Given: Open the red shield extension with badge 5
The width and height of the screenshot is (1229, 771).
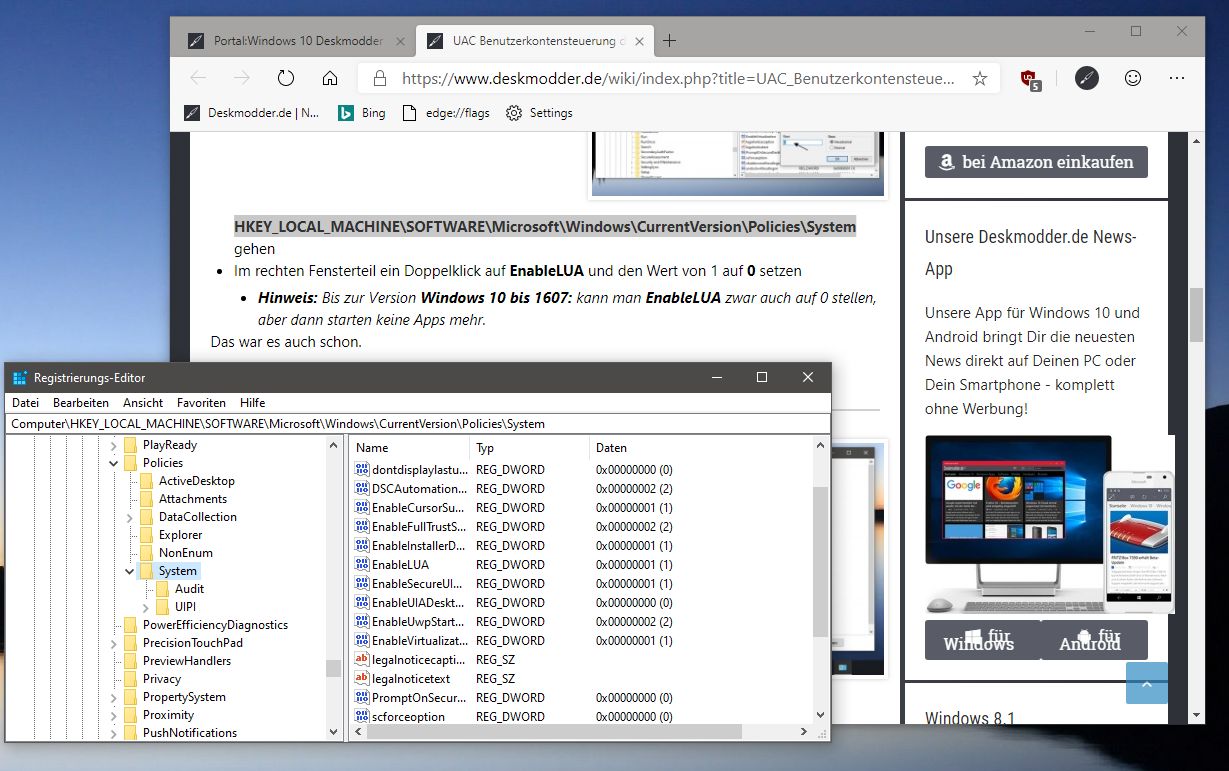Looking at the screenshot, I should pos(1029,79).
